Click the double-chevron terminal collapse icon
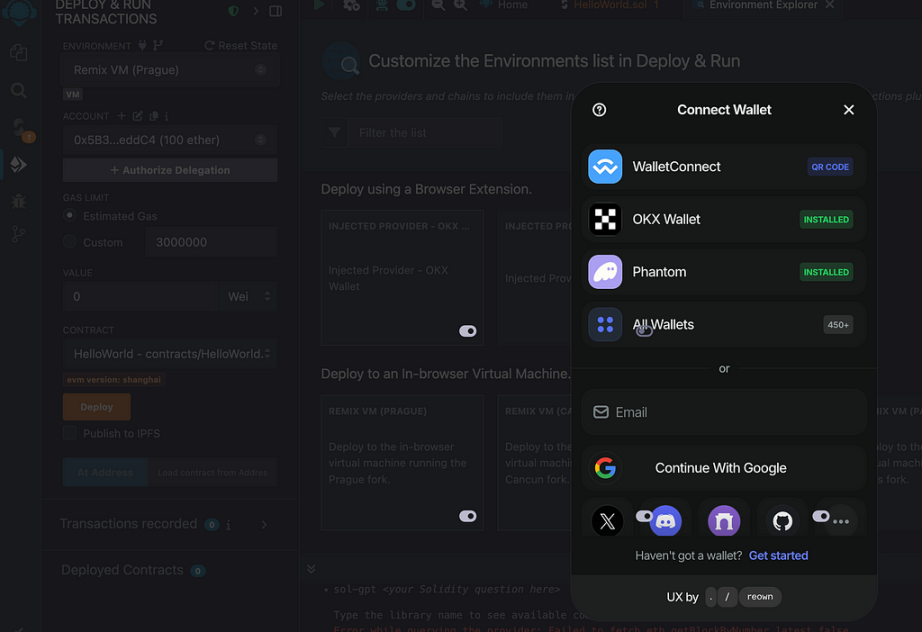 click(x=311, y=569)
